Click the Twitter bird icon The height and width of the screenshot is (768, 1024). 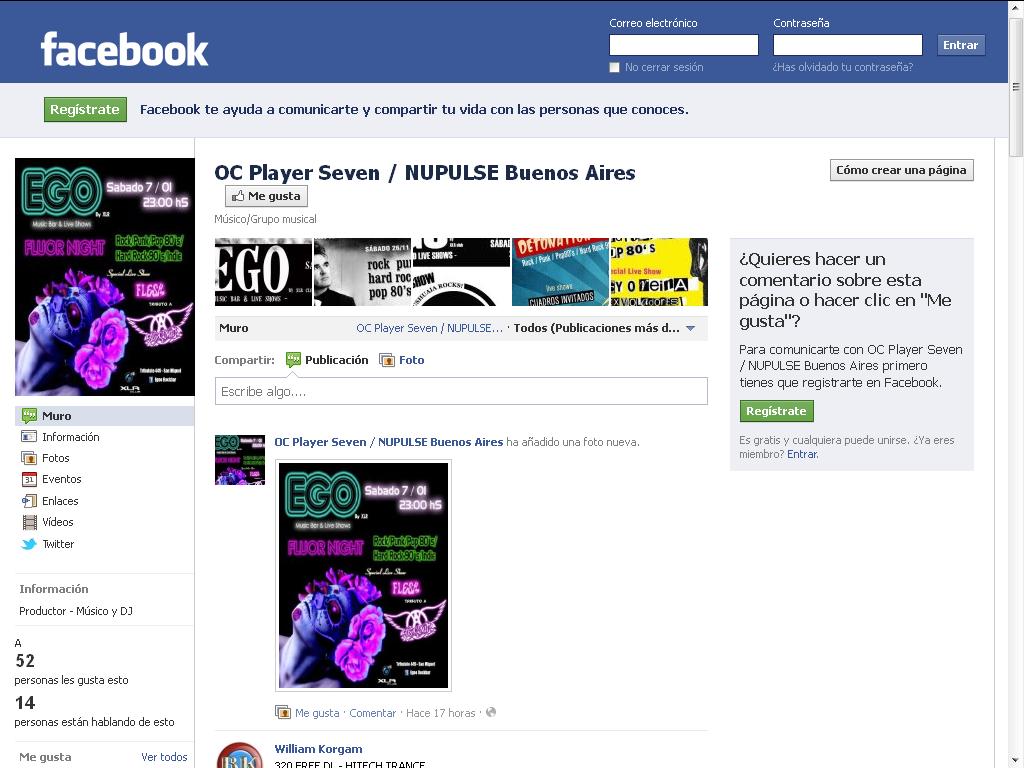pos(29,544)
